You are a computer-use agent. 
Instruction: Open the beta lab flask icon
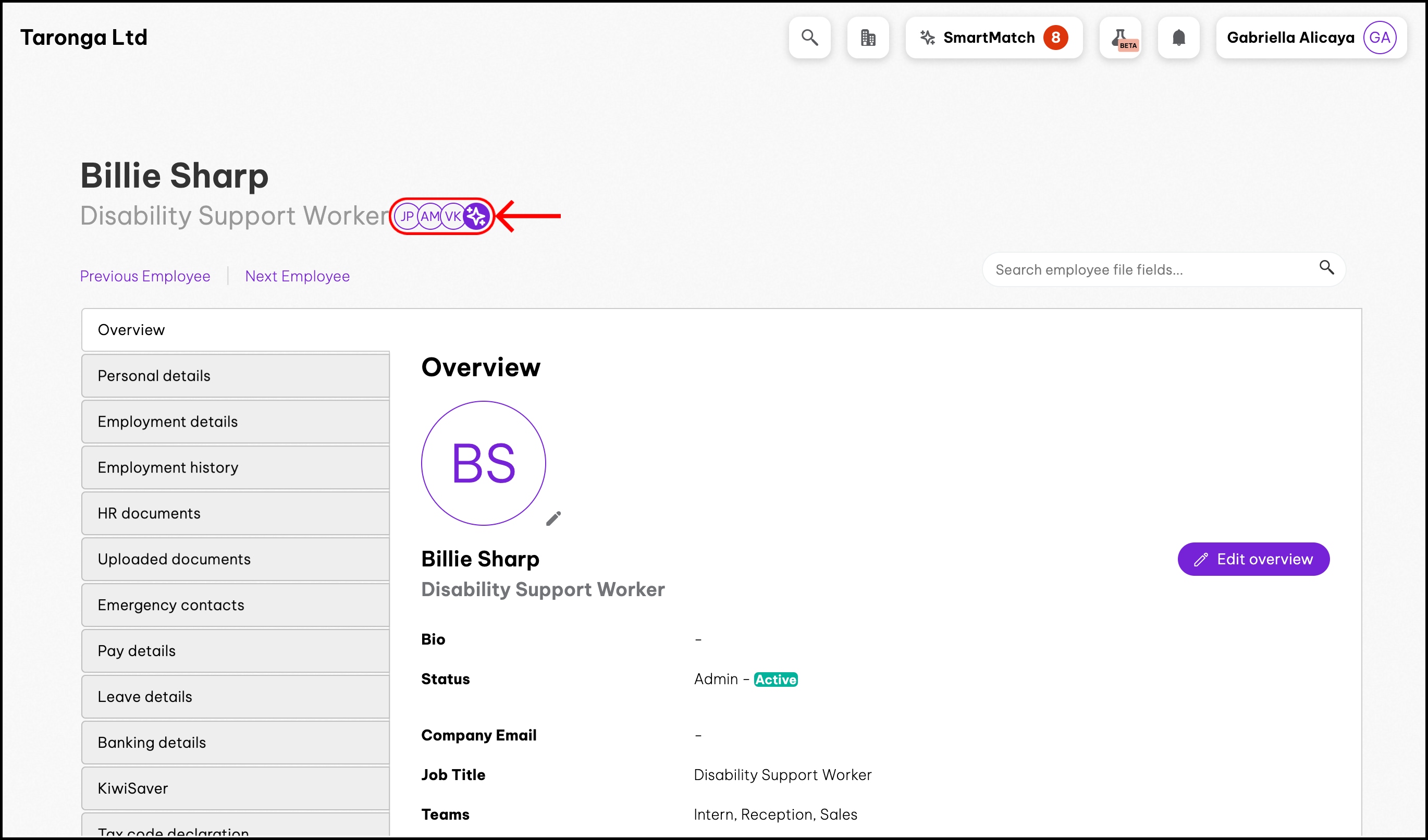(x=1121, y=38)
